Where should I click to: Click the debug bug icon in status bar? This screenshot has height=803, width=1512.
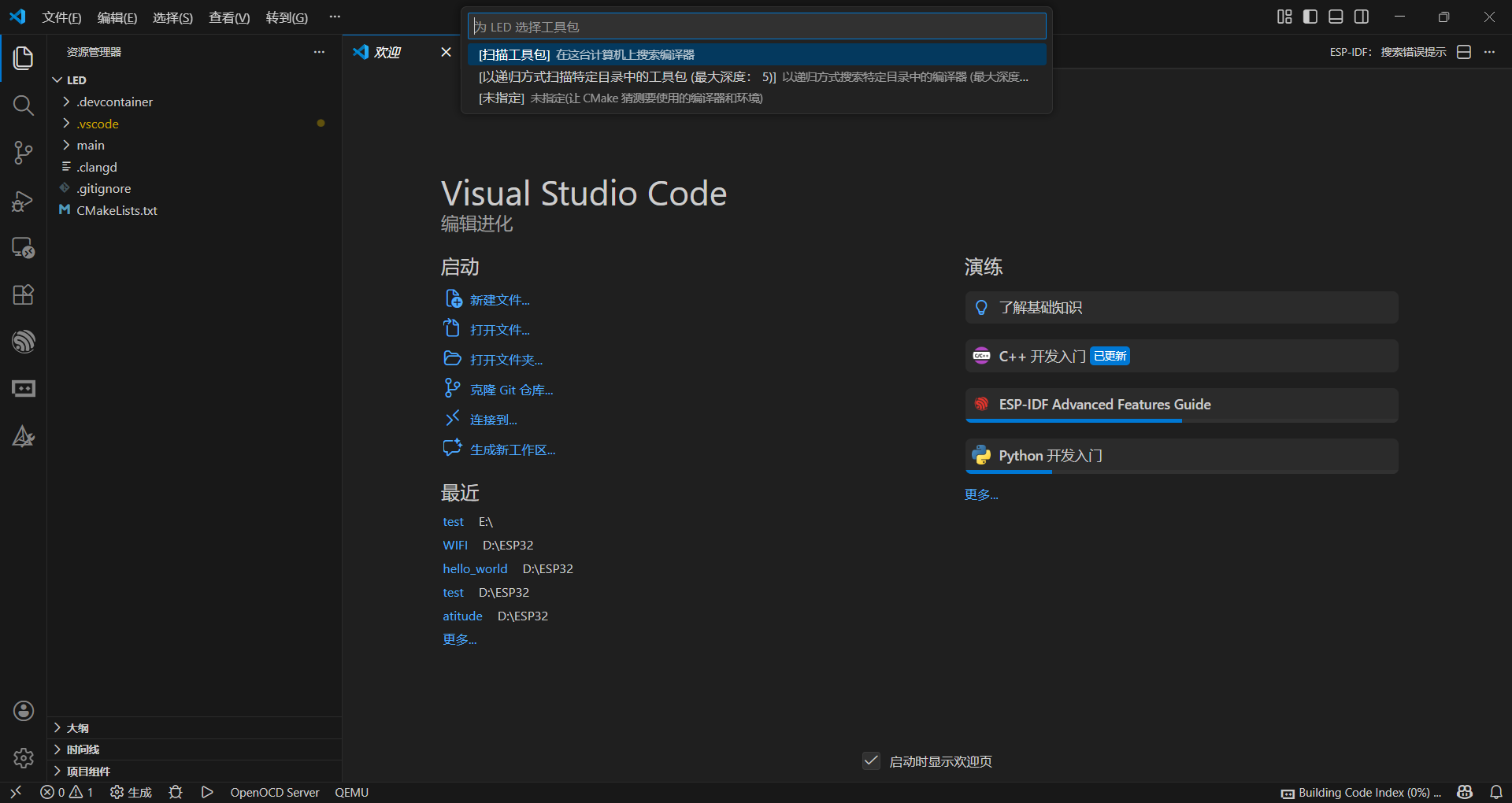[176, 792]
